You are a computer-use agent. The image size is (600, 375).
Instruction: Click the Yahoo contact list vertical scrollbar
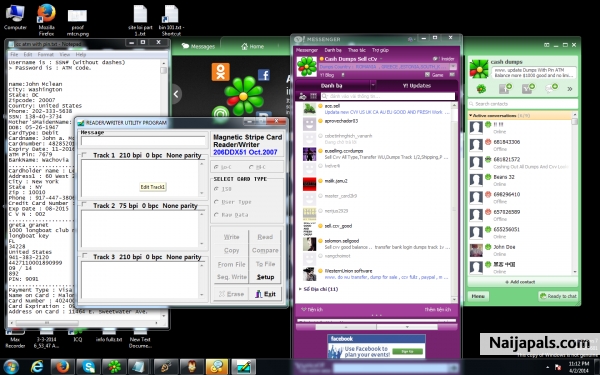click(455, 202)
